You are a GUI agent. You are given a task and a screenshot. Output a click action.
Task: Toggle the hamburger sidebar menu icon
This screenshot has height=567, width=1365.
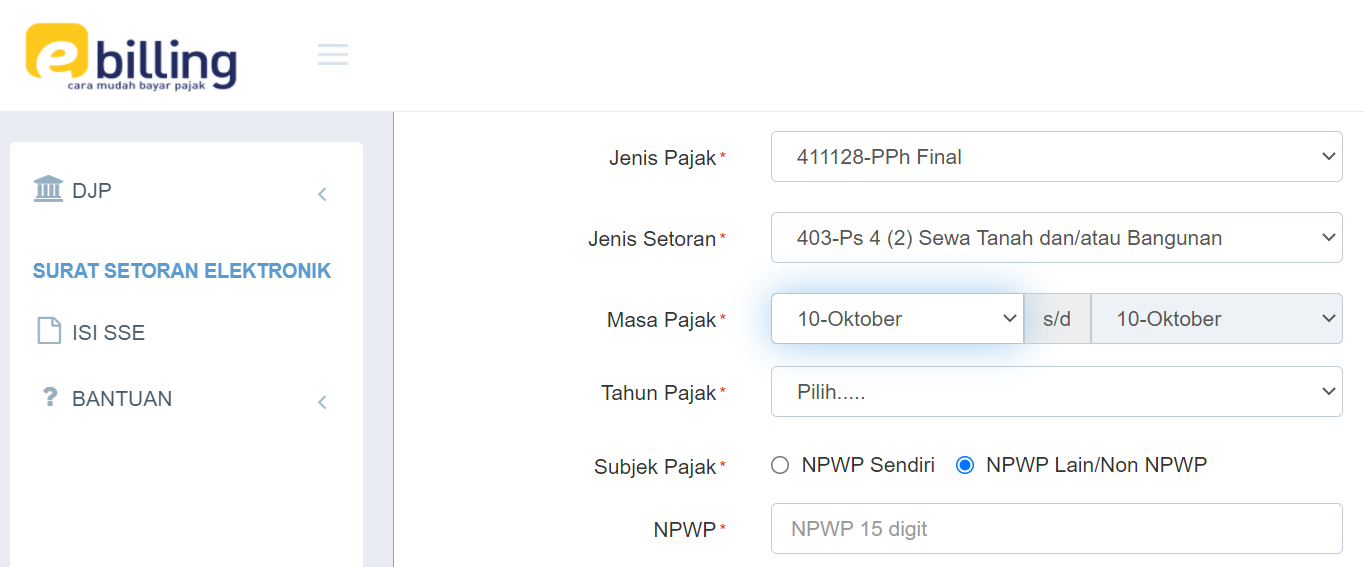pyautogui.click(x=333, y=55)
